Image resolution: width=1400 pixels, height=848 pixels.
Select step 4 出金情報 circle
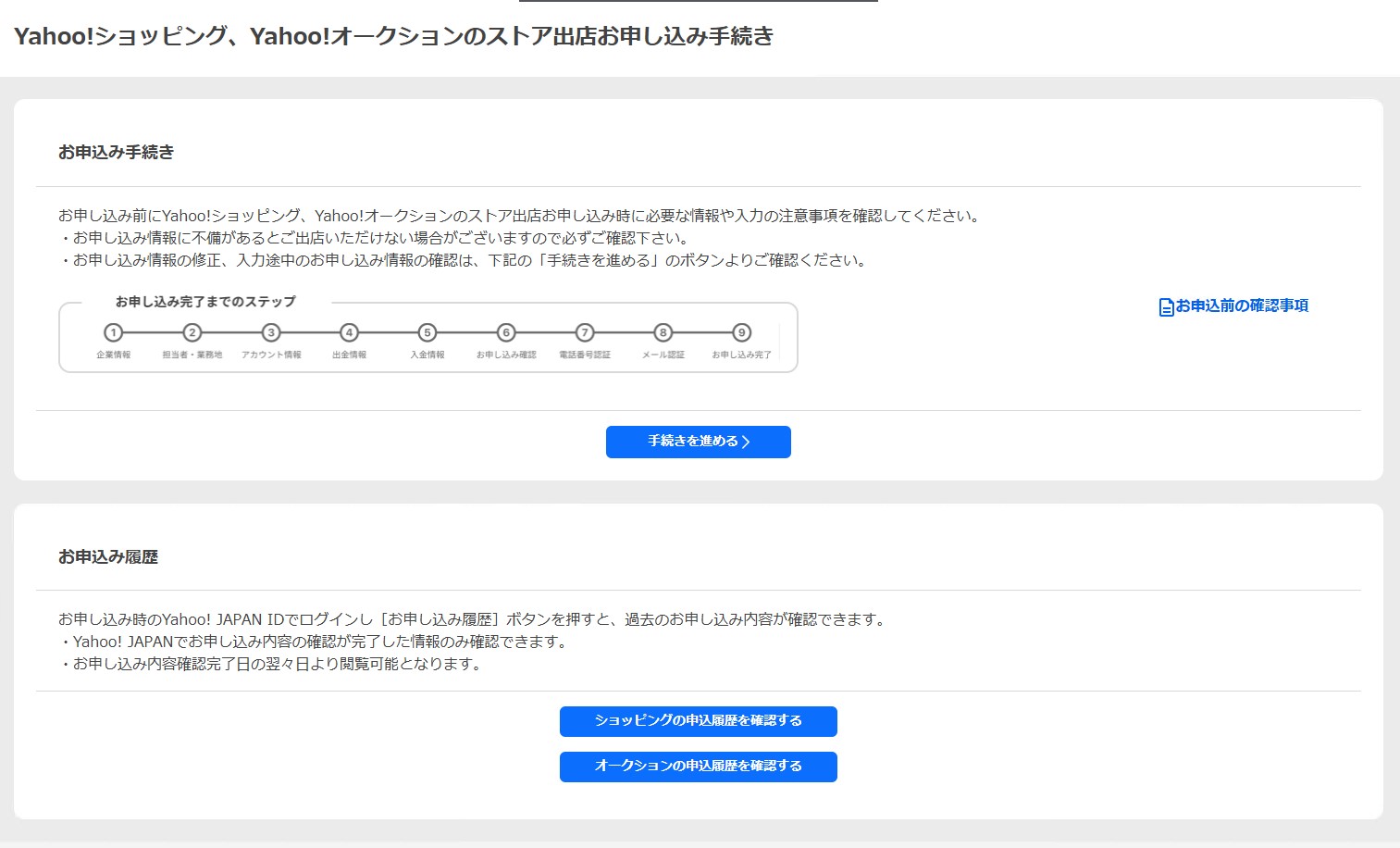(x=349, y=332)
